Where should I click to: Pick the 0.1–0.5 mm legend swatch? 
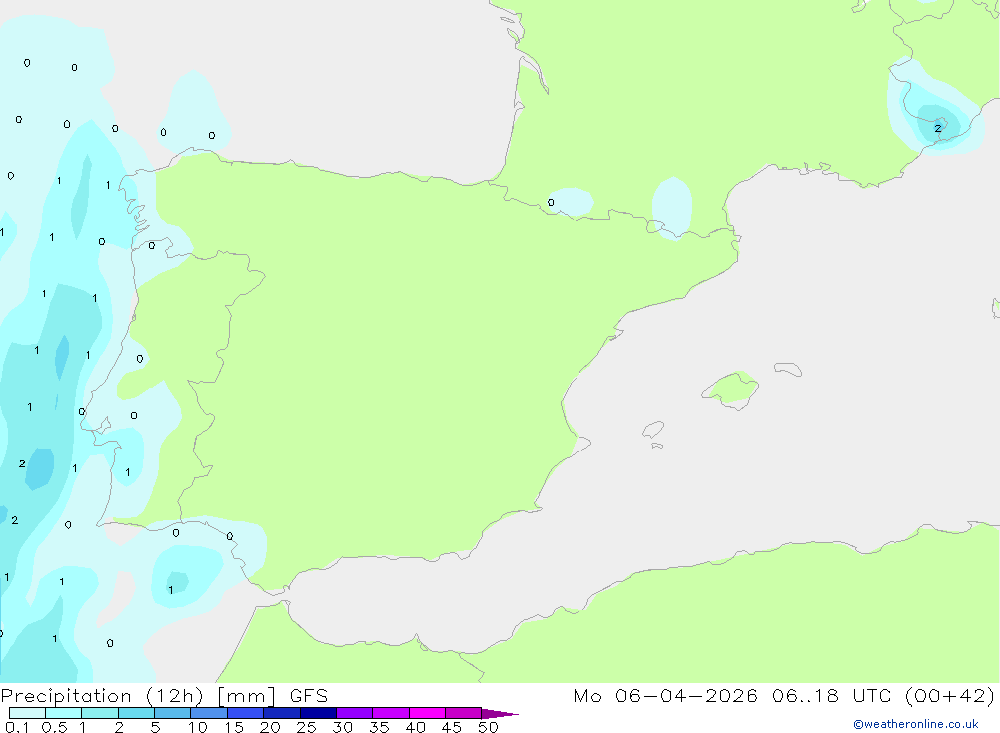[27, 713]
